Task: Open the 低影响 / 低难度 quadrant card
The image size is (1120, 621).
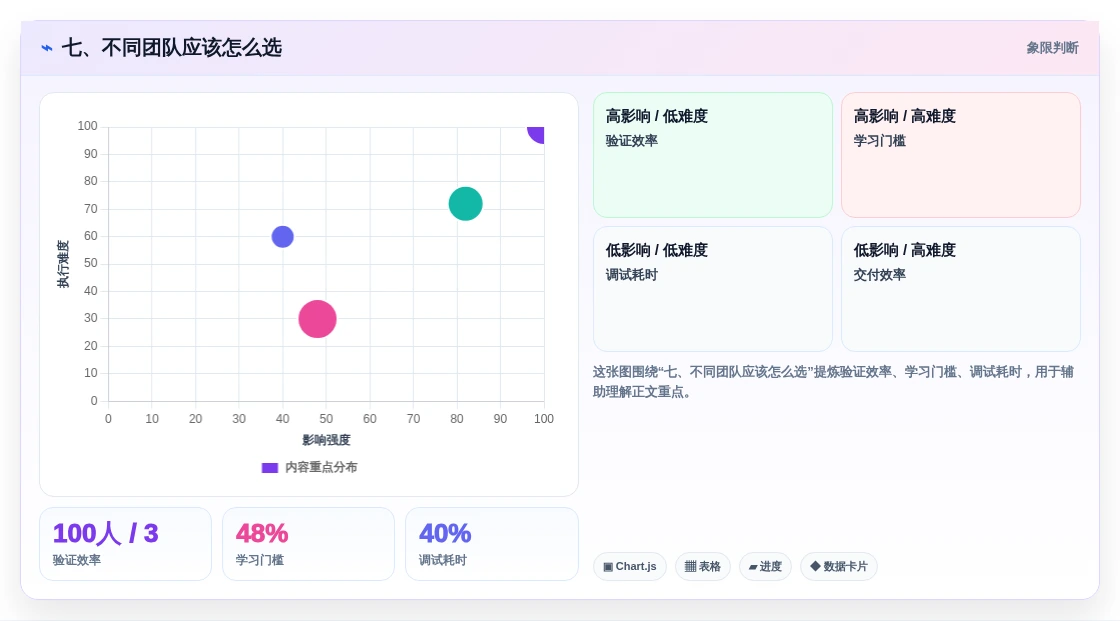Action: [713, 289]
